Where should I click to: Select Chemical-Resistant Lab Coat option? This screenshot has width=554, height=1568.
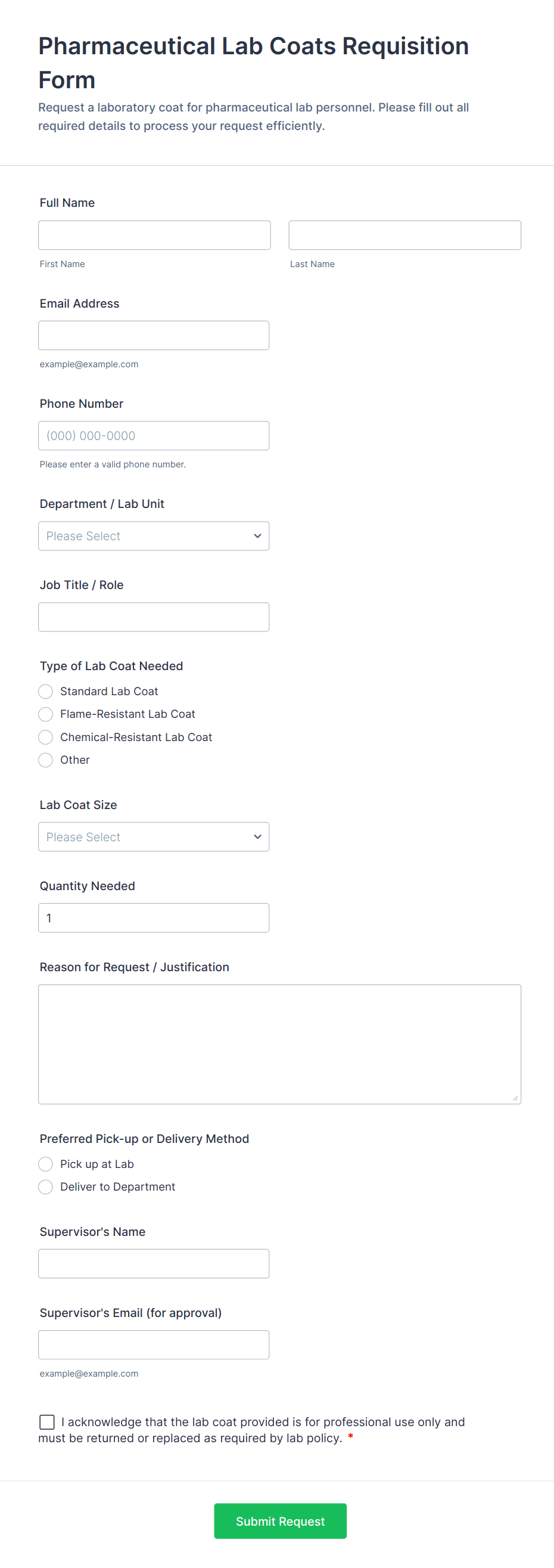pos(46,737)
